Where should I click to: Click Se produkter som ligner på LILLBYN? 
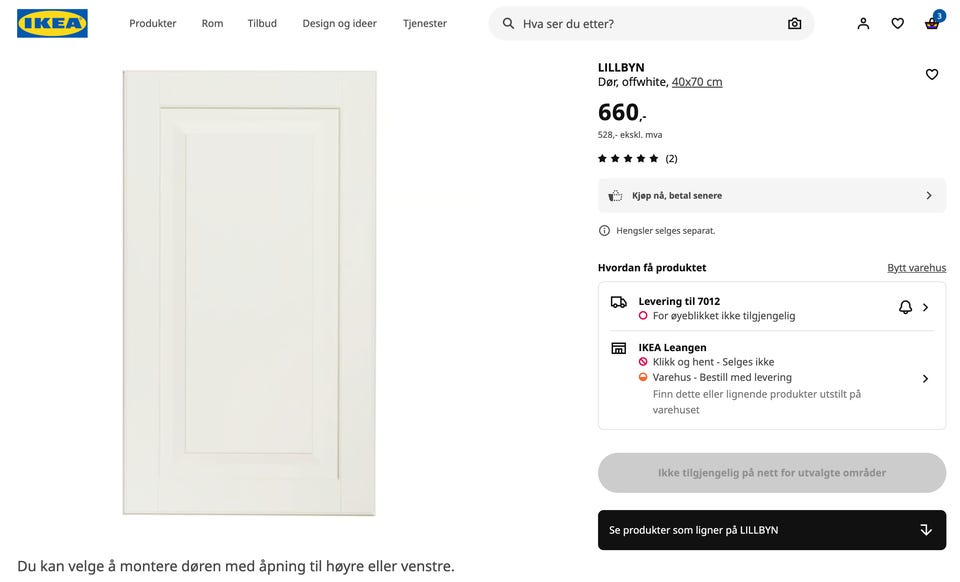coord(771,530)
